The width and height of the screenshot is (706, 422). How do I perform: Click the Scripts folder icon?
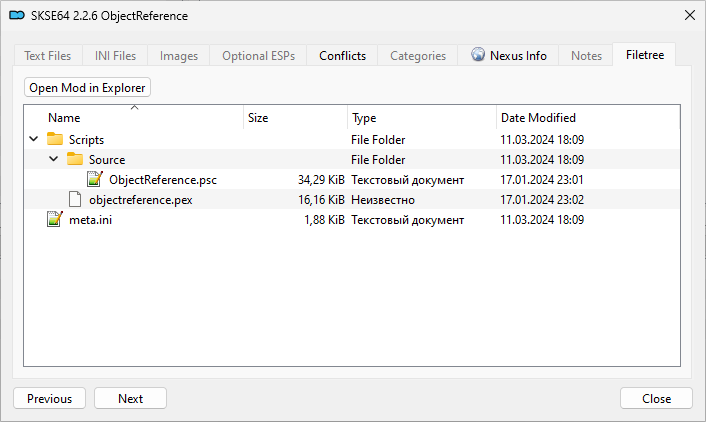click(55, 139)
